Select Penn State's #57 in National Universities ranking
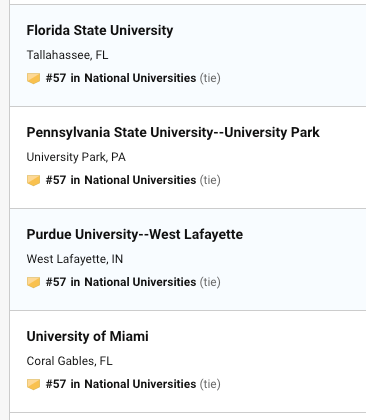366x420 pixels. click(x=121, y=180)
